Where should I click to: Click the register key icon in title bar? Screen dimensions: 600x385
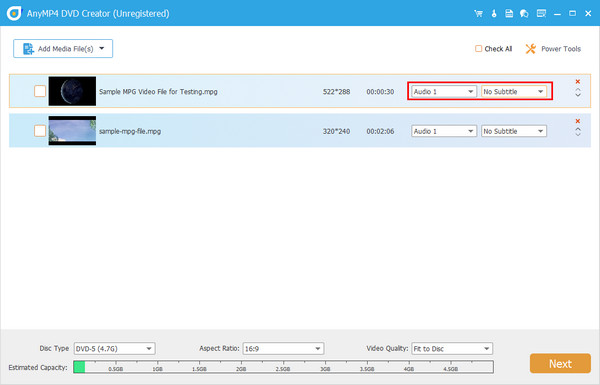494,13
